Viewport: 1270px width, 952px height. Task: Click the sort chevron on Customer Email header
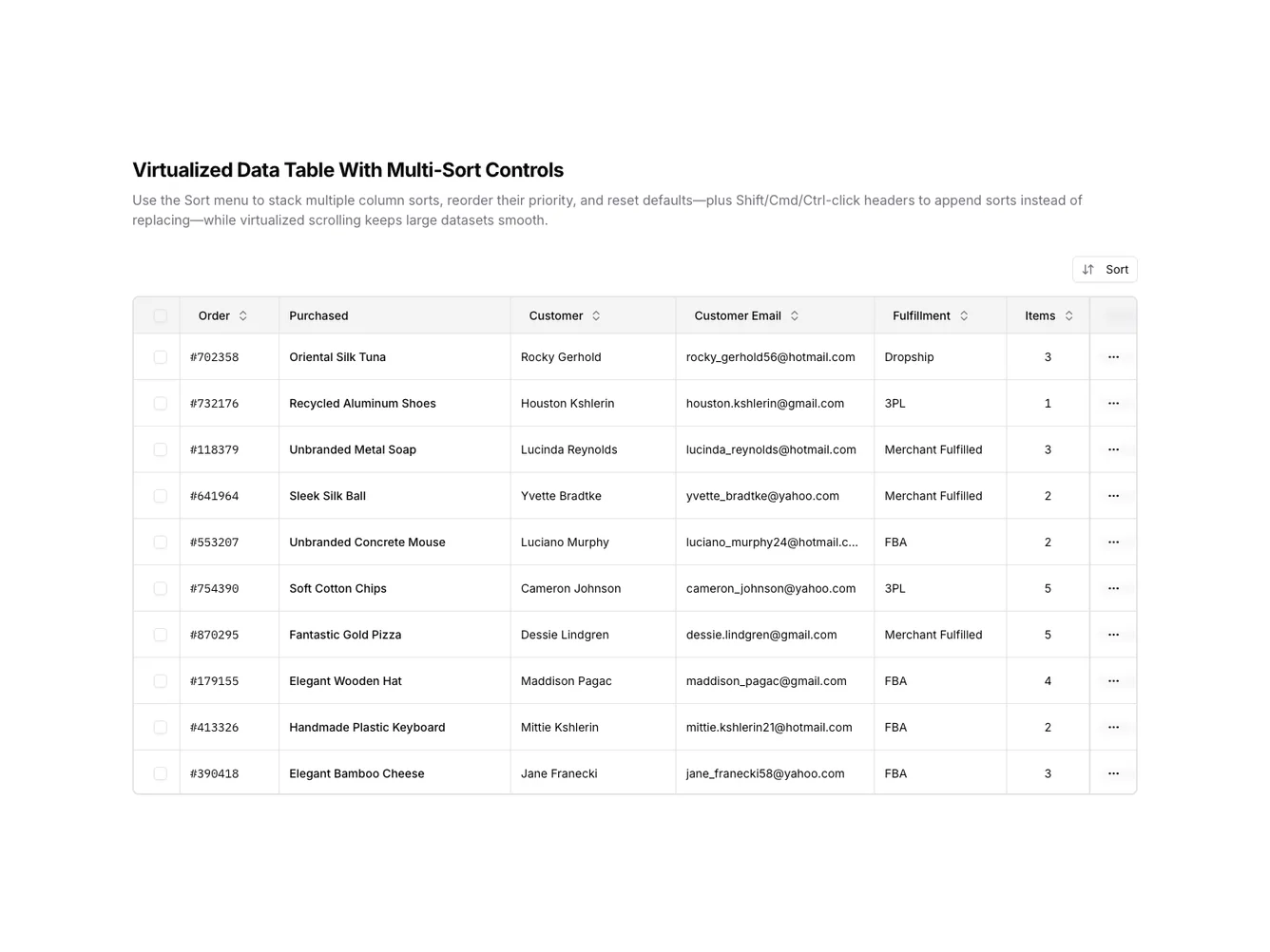click(794, 314)
